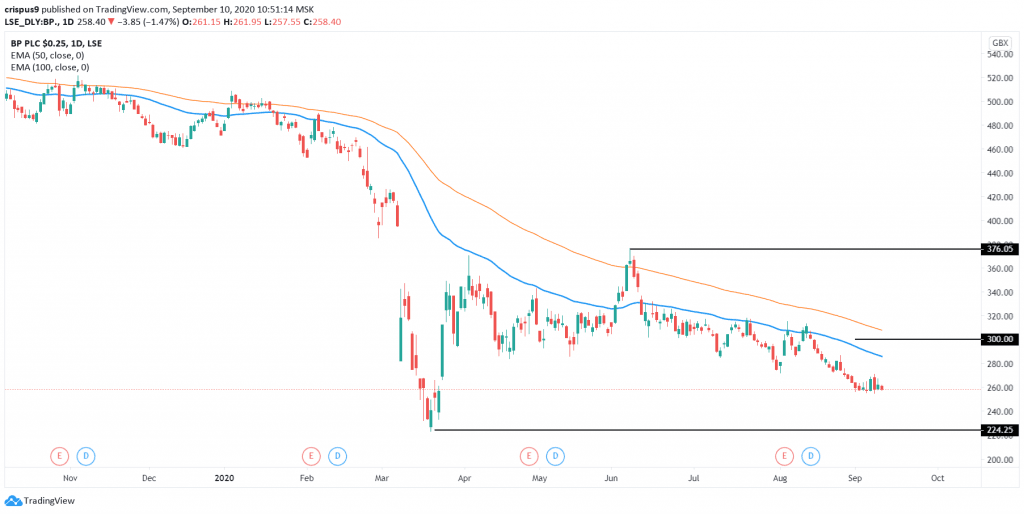The width and height of the screenshot is (1024, 514).
Task: Click the 200.00 price axis label
Action: coord(998,460)
